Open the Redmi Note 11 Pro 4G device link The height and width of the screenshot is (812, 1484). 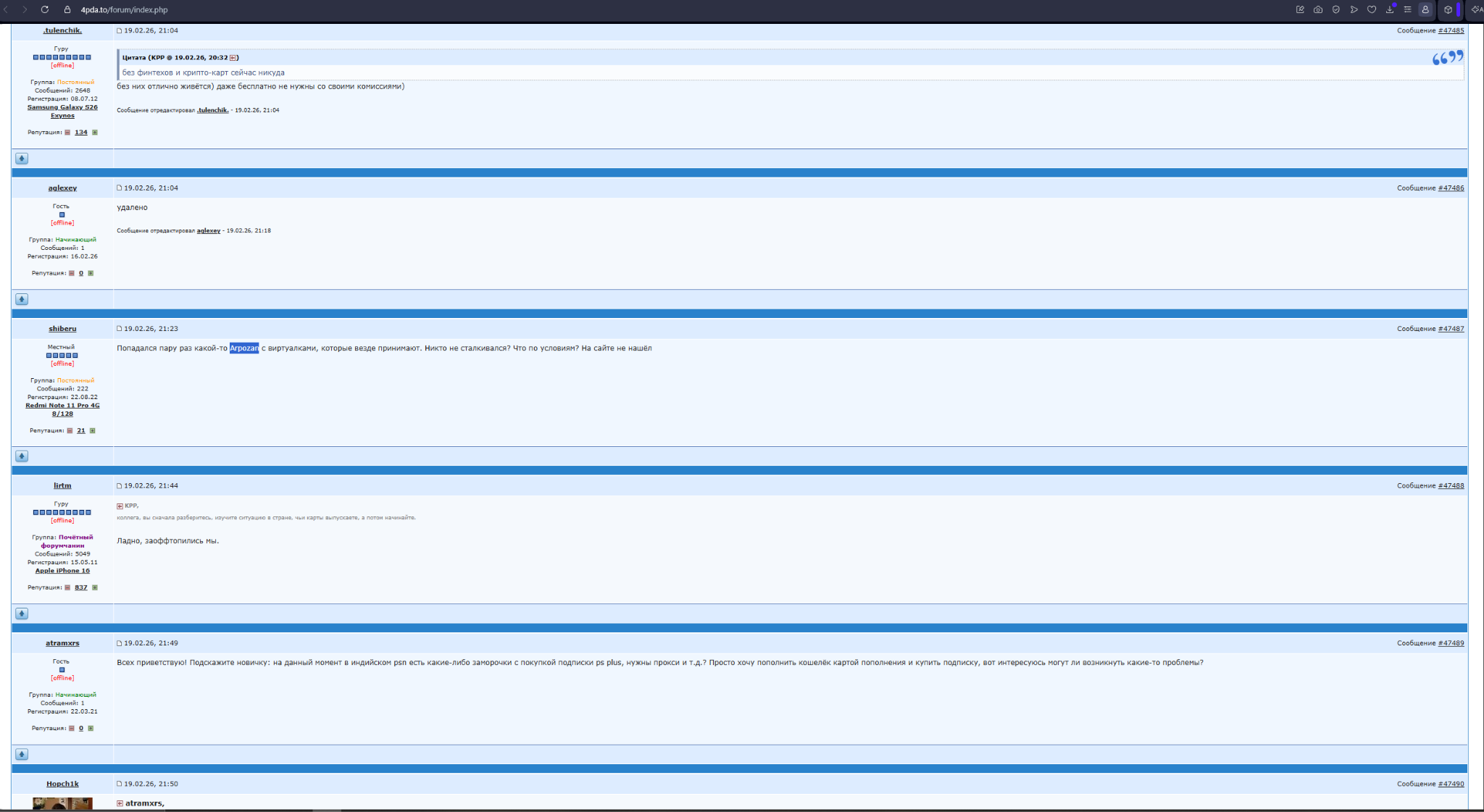click(62, 409)
